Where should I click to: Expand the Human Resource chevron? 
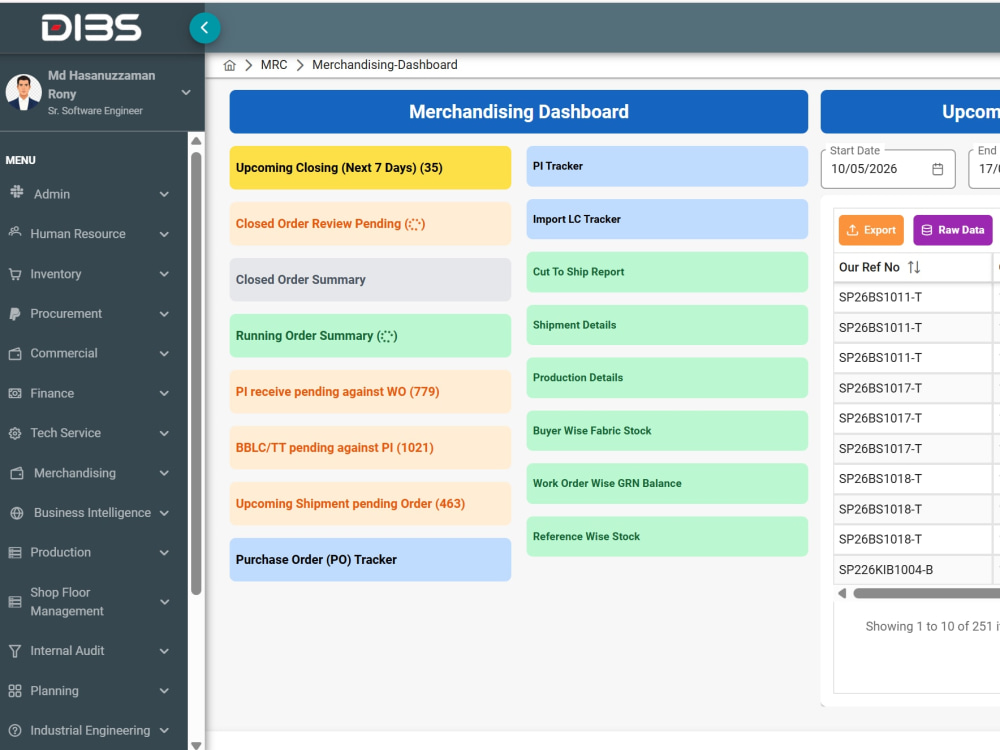[164, 234]
